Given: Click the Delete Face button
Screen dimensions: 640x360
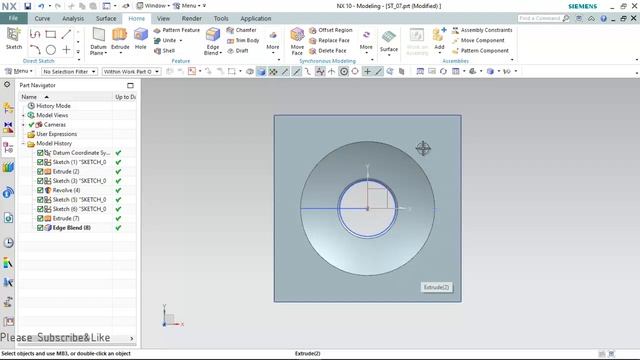Looking at the screenshot, I should coord(328,51).
